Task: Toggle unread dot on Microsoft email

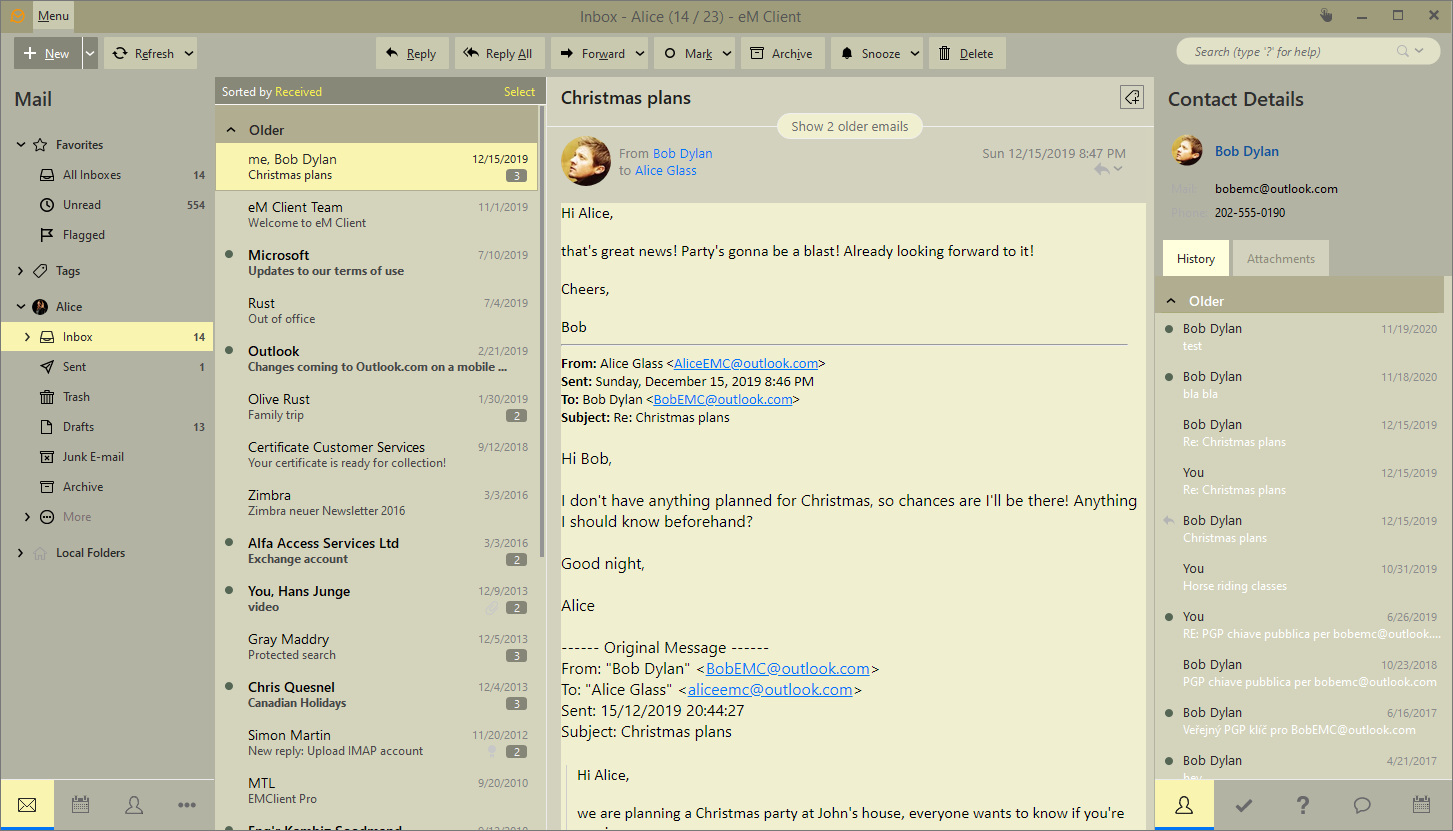Action: coord(230,255)
